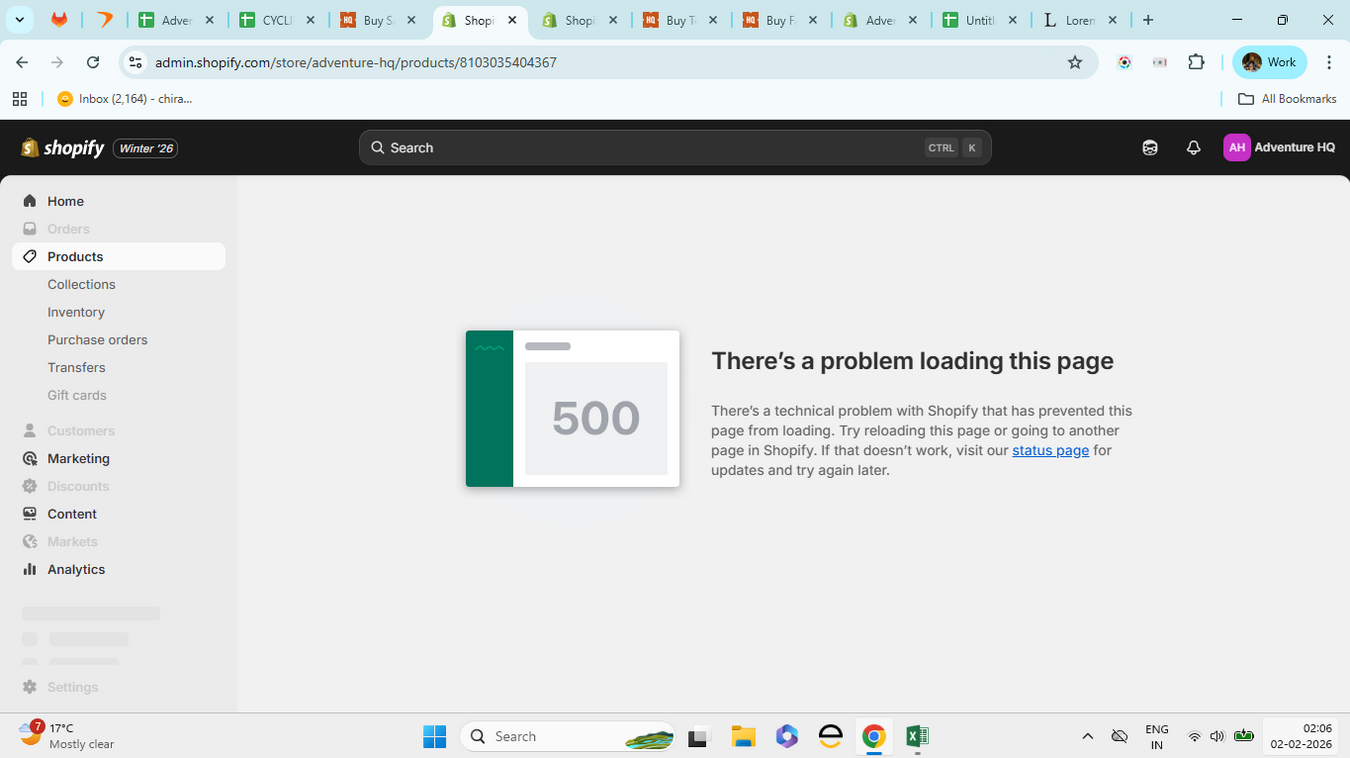1350x758 pixels.
Task: Open Transfers under Products
Action: point(76,368)
